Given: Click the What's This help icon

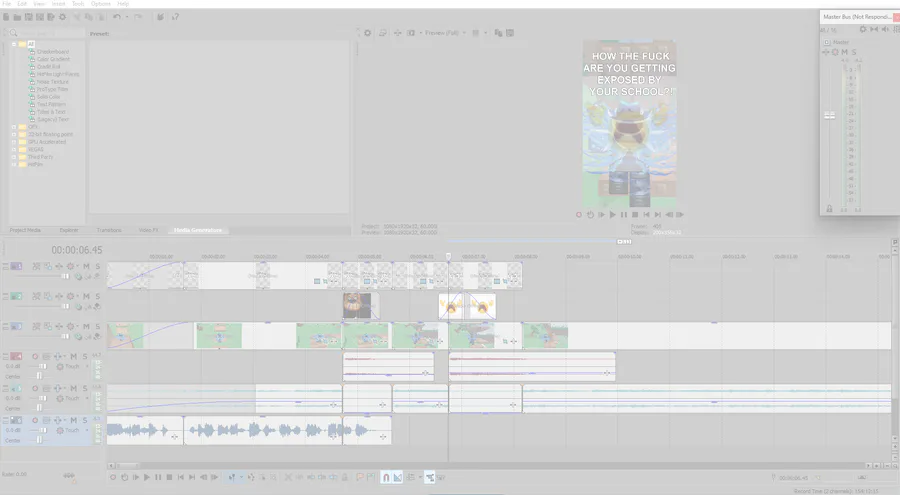Looking at the screenshot, I should point(175,17).
